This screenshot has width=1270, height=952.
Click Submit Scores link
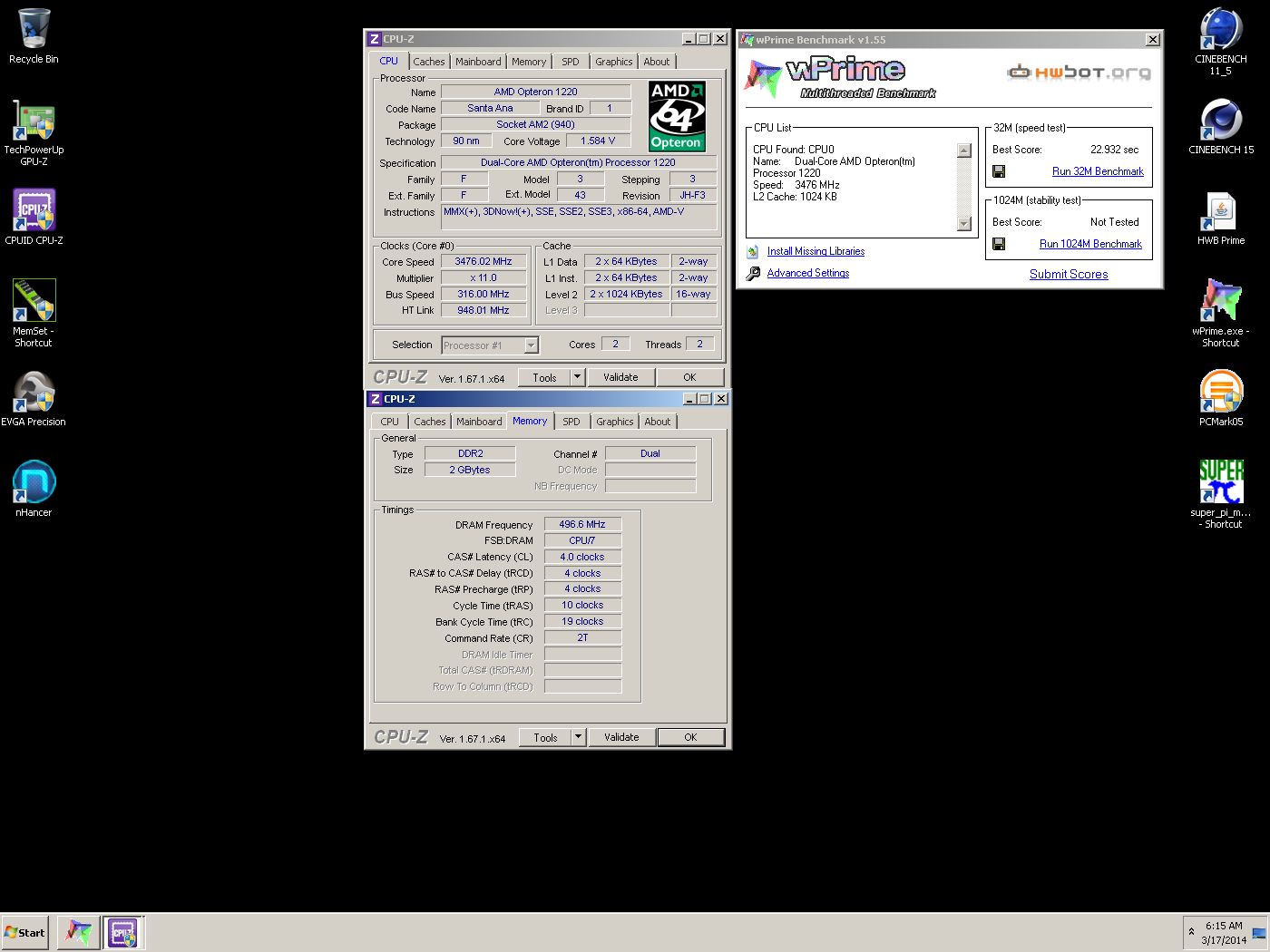(x=1069, y=275)
